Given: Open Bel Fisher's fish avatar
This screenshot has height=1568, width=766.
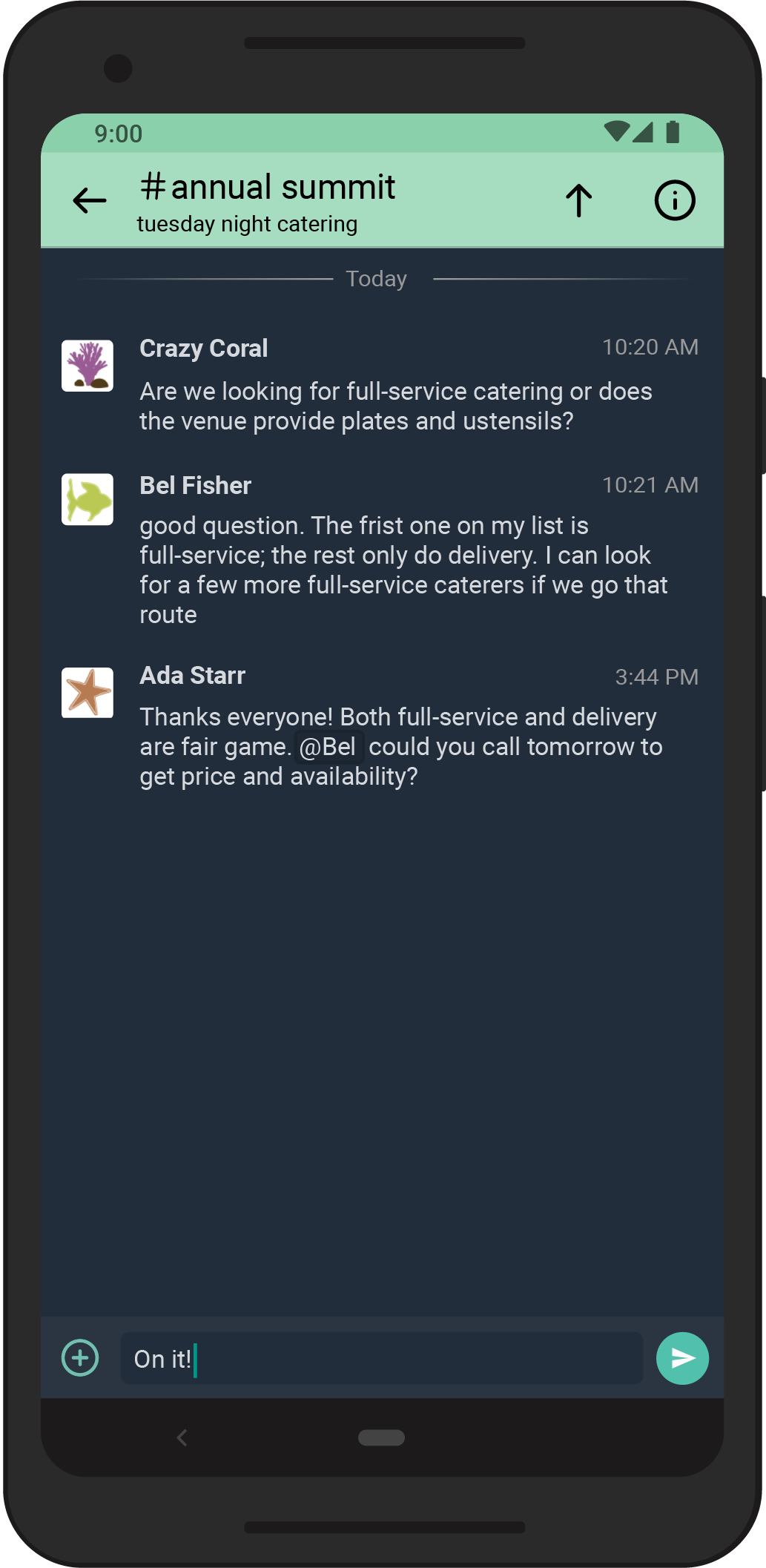Looking at the screenshot, I should (x=88, y=499).
